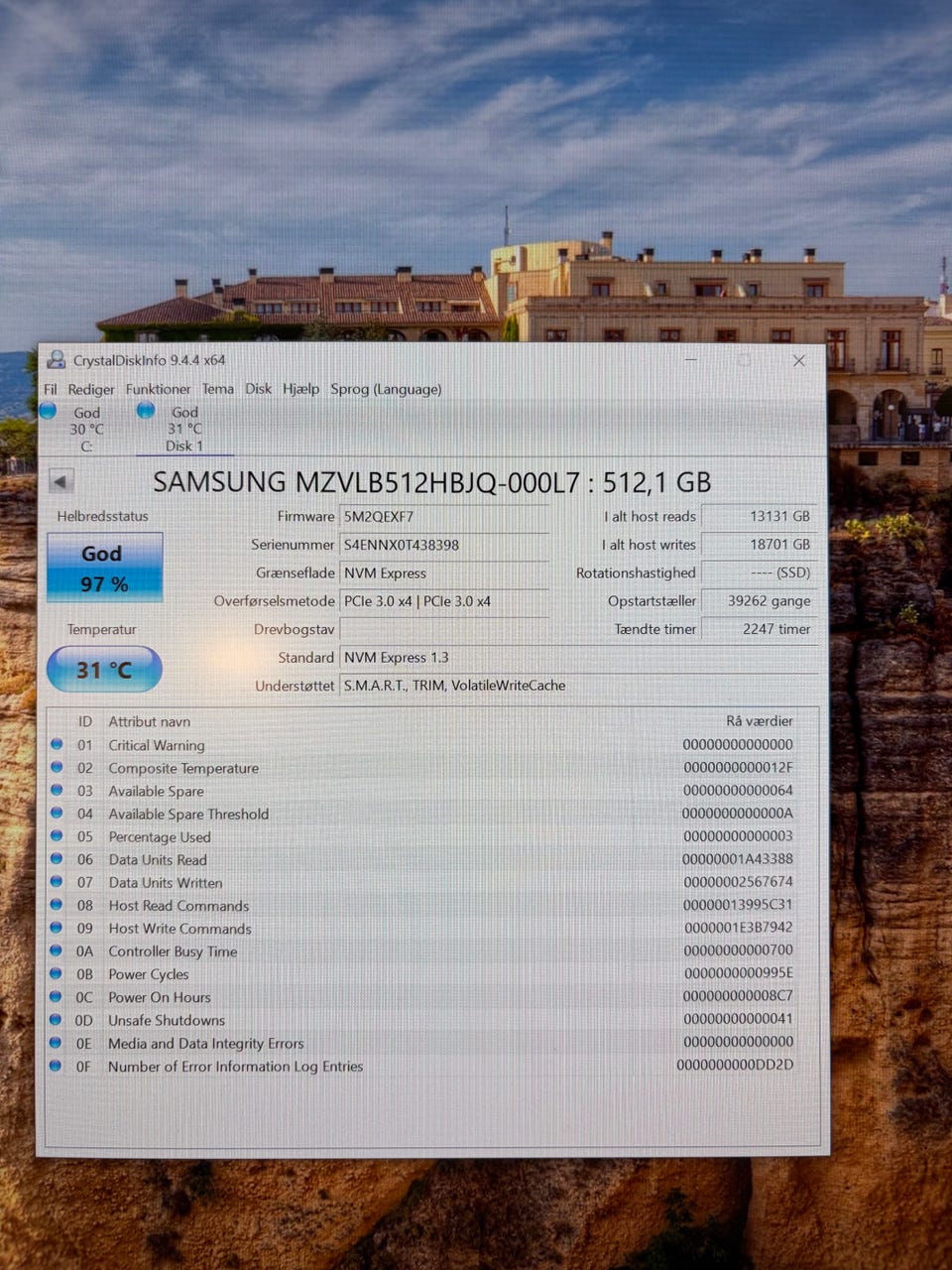Image resolution: width=952 pixels, height=1270 pixels.
Task: Click the Attribut navn column header
Action: point(149,721)
